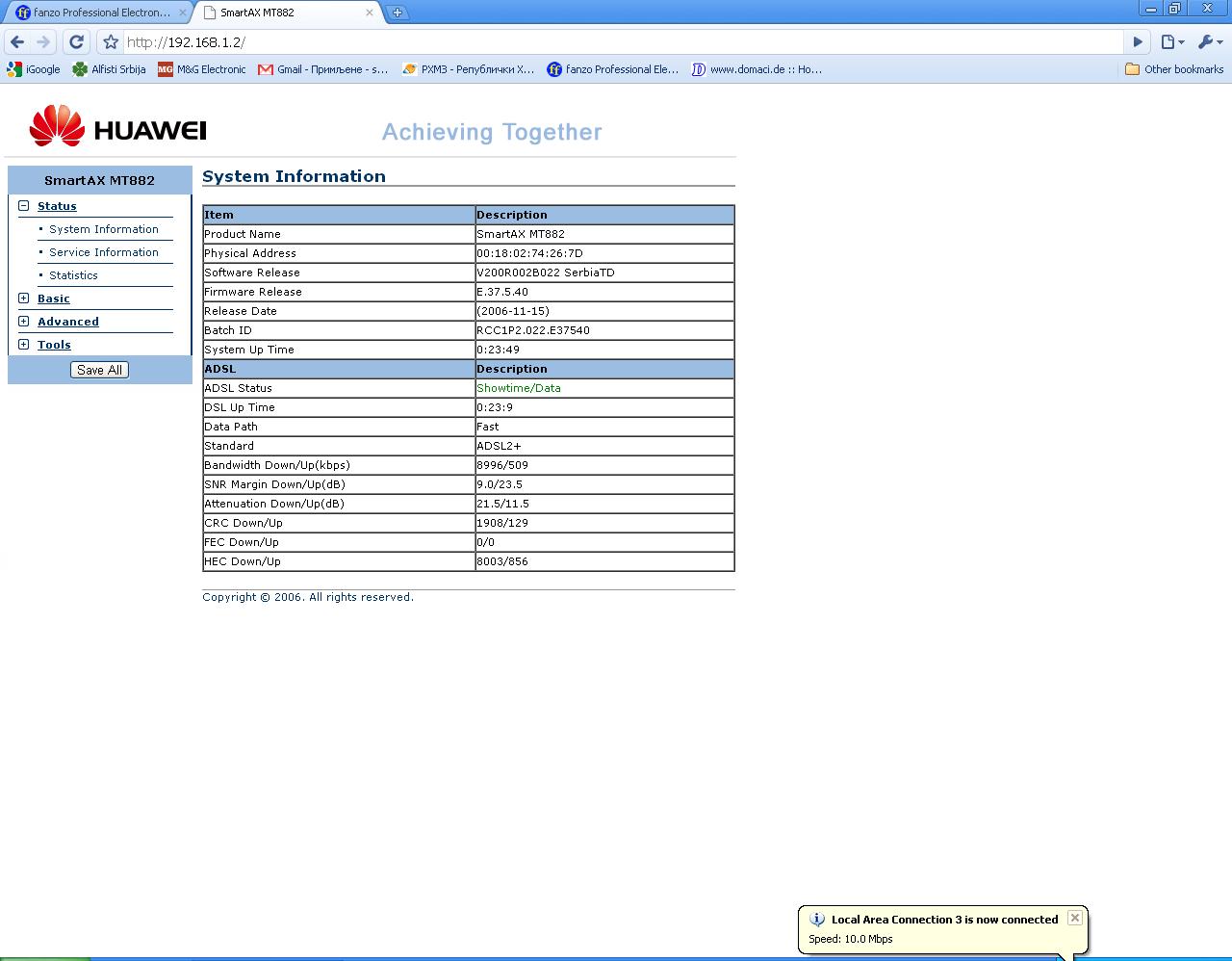Click the browser Back arrow button

coord(17,42)
